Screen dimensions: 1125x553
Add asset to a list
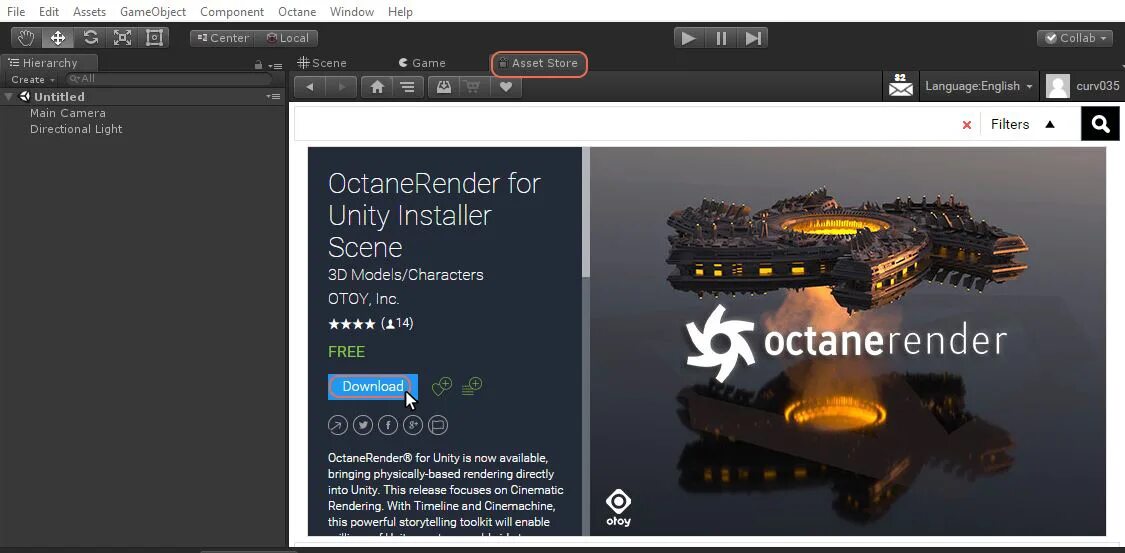(x=471, y=387)
